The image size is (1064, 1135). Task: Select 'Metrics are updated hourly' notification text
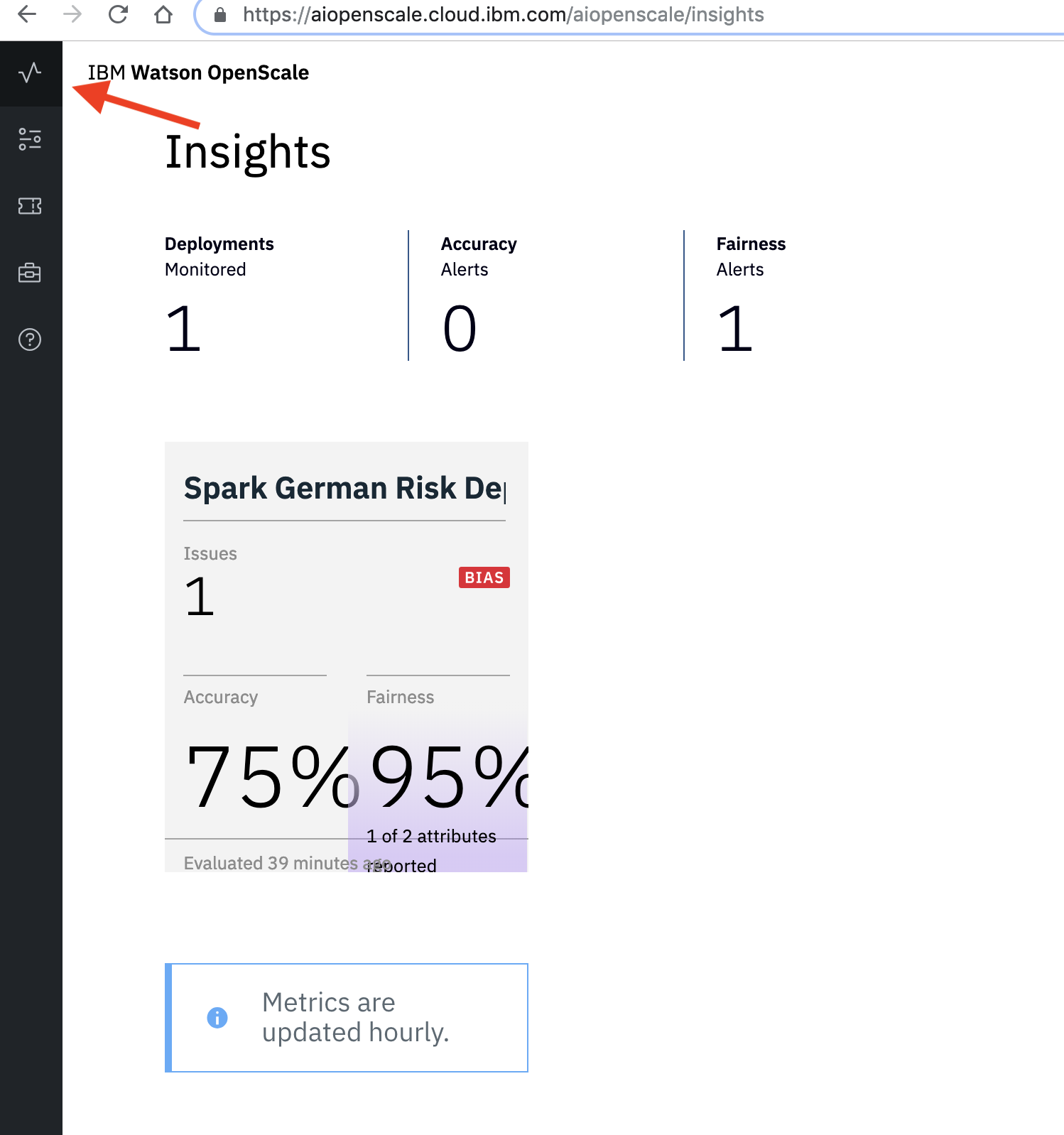(x=355, y=1017)
